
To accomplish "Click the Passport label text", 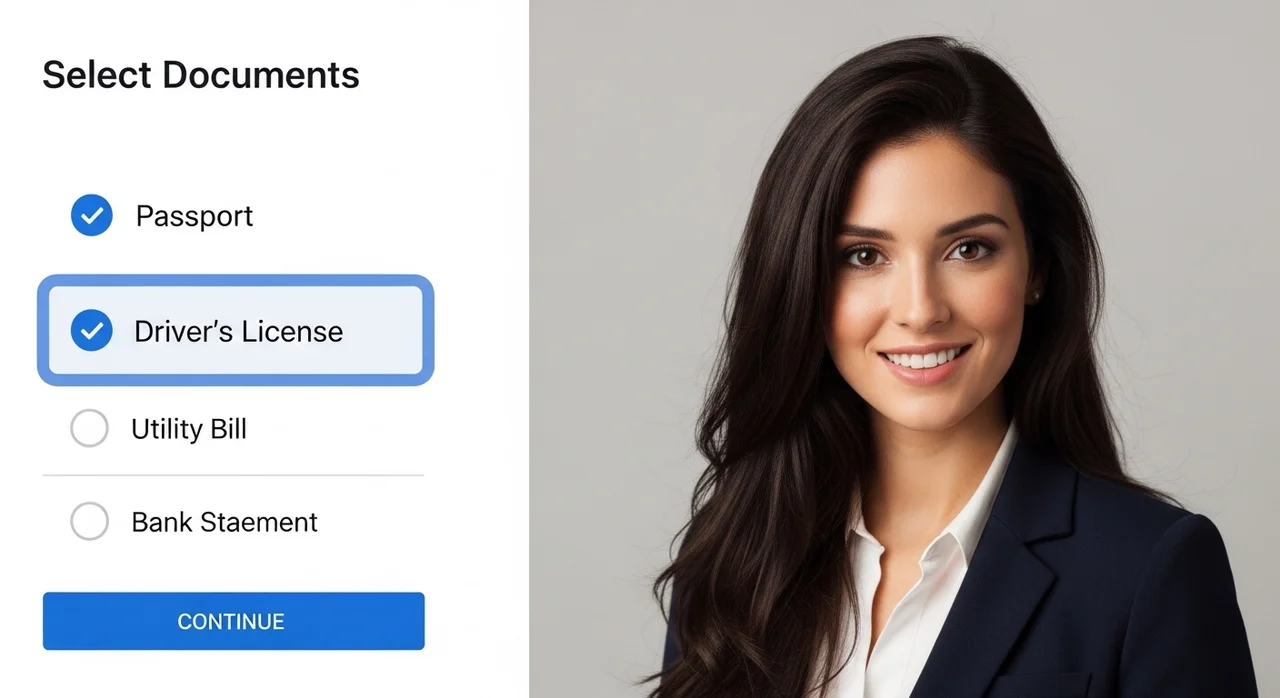I will [194, 216].
